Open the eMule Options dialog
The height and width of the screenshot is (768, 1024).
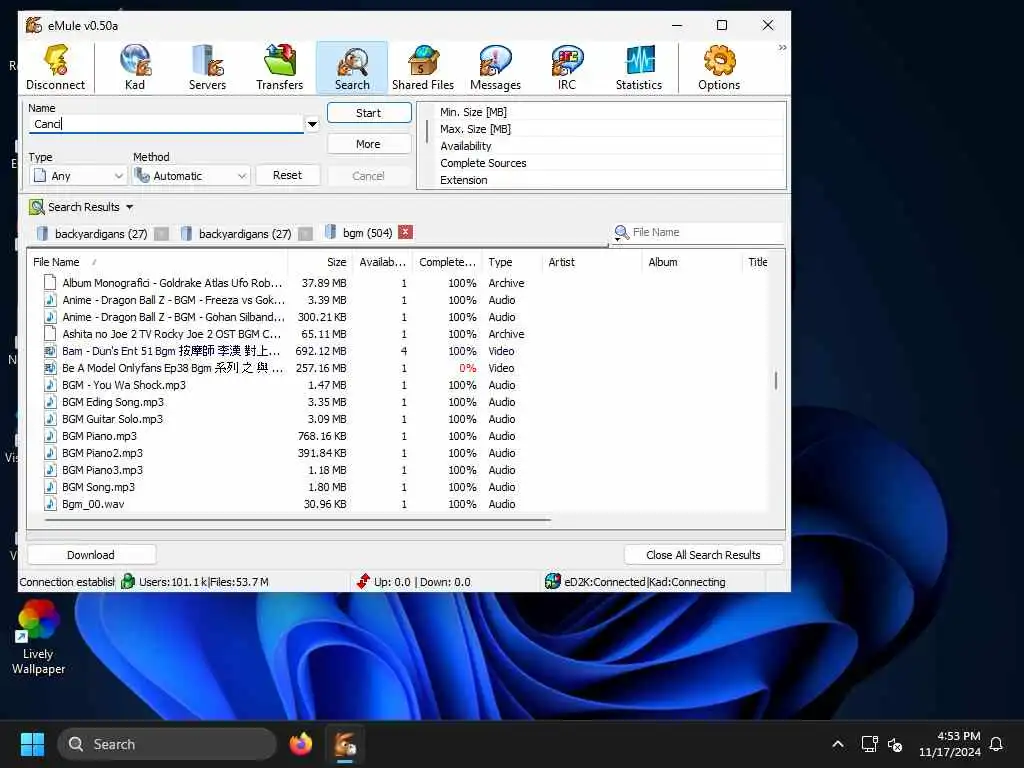click(x=719, y=68)
